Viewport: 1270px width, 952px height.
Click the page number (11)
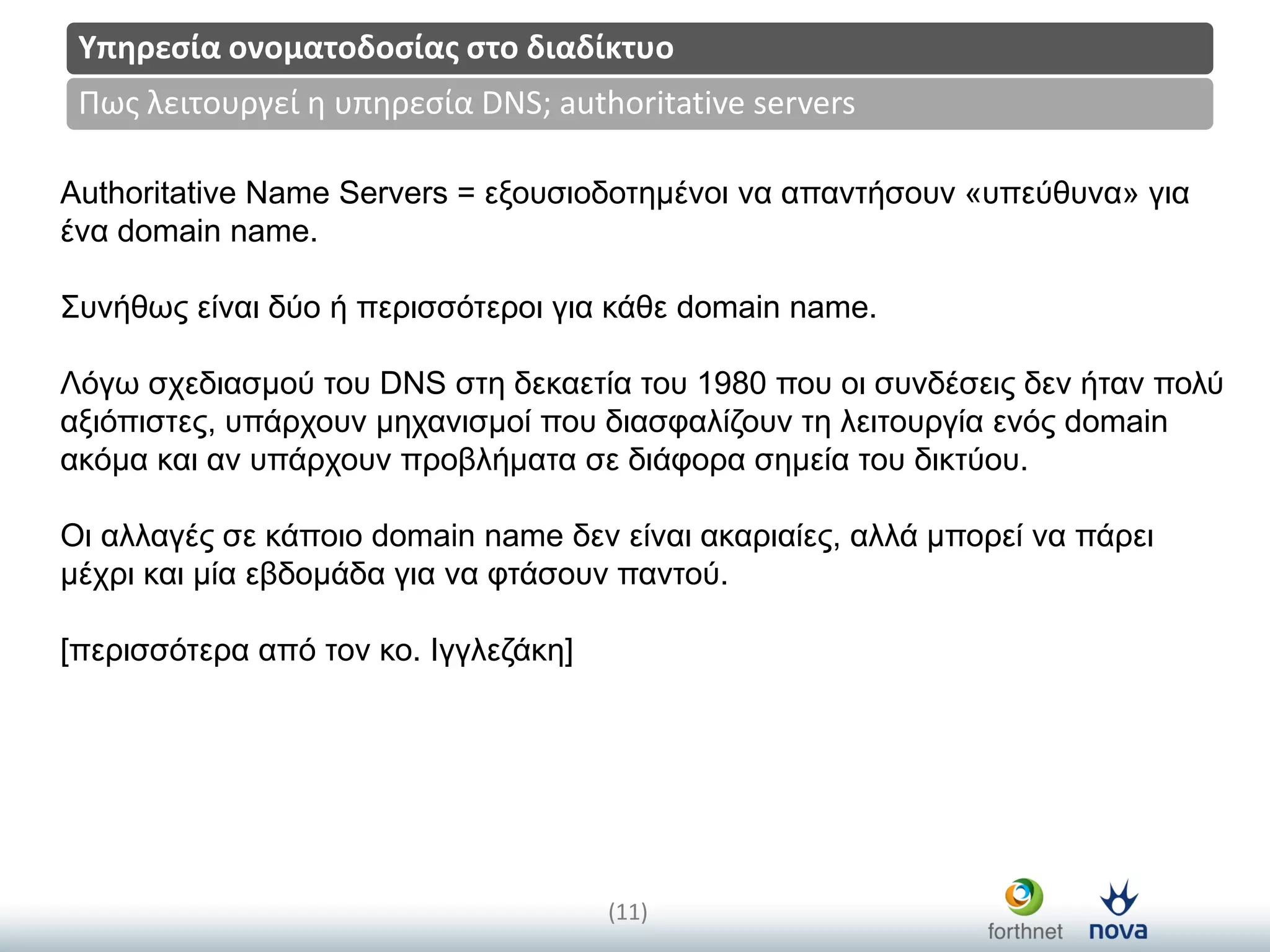628,912
